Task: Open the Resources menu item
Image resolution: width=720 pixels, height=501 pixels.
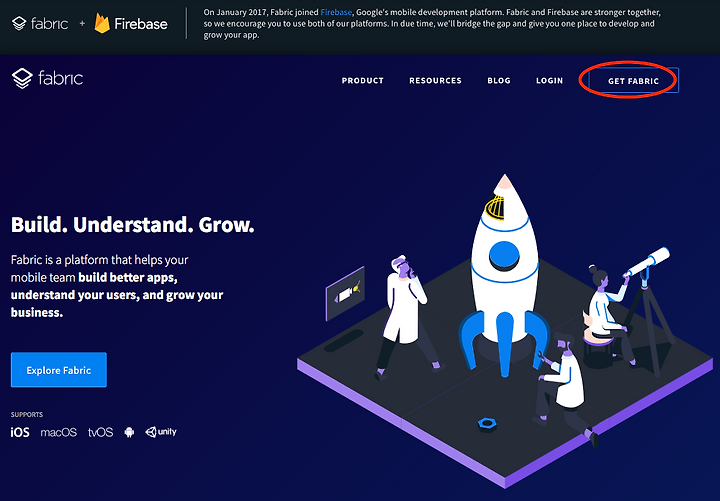Action: pos(435,80)
